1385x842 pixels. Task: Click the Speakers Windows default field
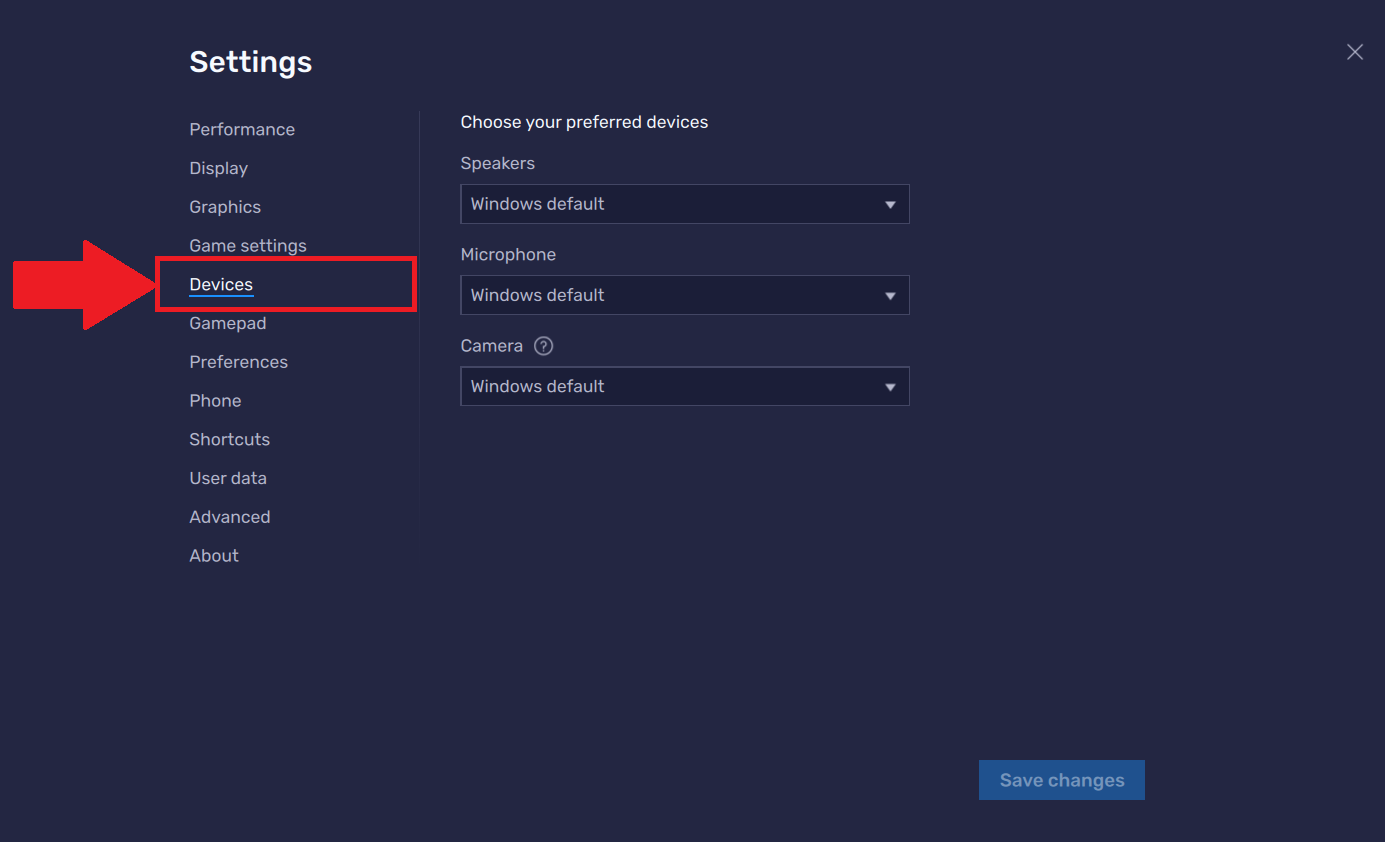pos(538,204)
